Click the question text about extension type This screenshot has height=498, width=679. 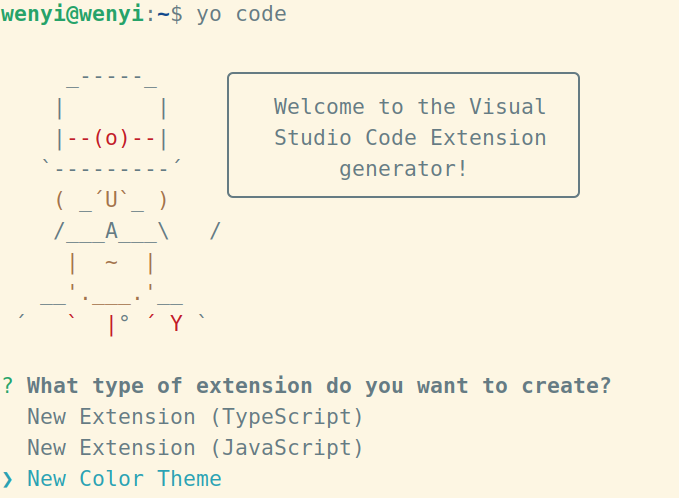(x=319, y=386)
